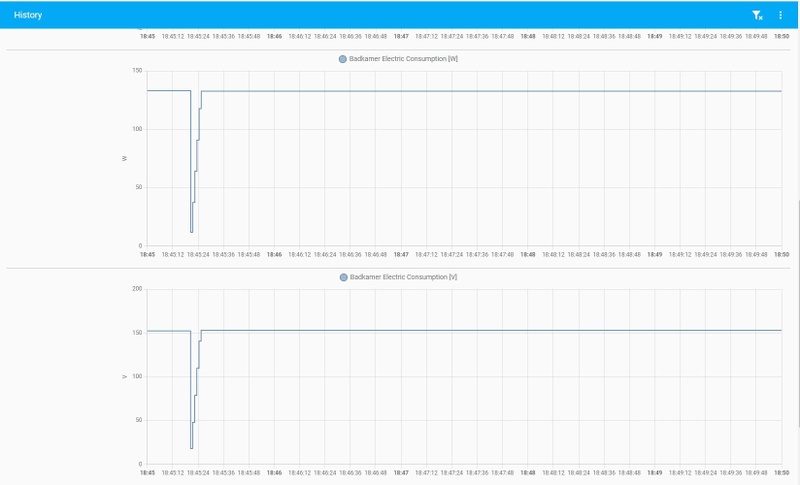The width and height of the screenshot is (800, 485).
Task: Click the W unit label beside the watt chart
Action: (x=124, y=159)
